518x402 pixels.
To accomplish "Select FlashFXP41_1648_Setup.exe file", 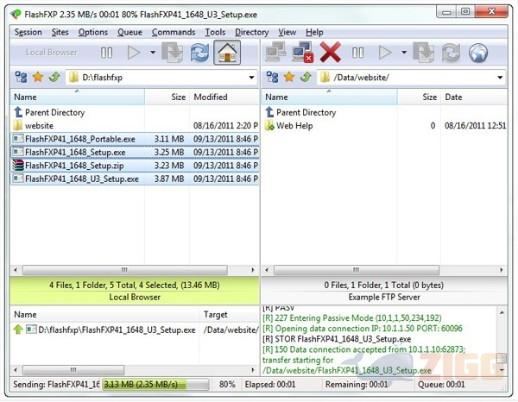I will point(135,152).
